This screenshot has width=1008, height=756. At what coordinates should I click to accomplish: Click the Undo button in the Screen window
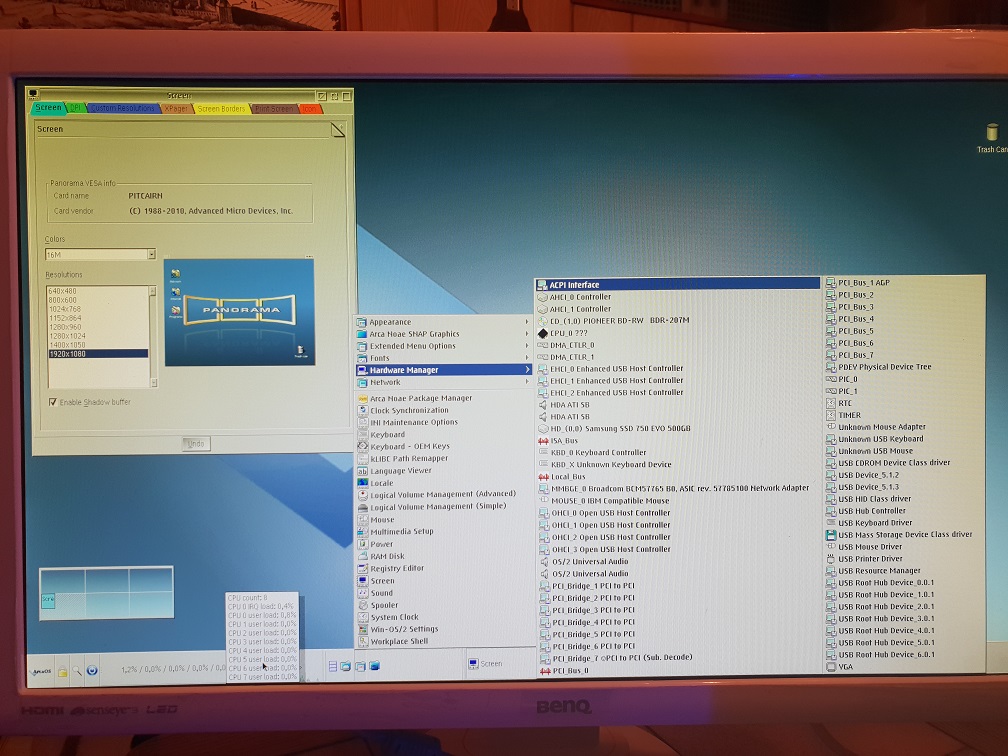tap(196, 444)
